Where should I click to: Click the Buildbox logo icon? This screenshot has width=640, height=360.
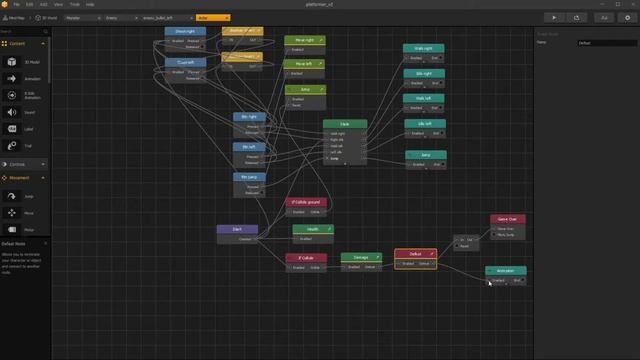coord(4,4)
